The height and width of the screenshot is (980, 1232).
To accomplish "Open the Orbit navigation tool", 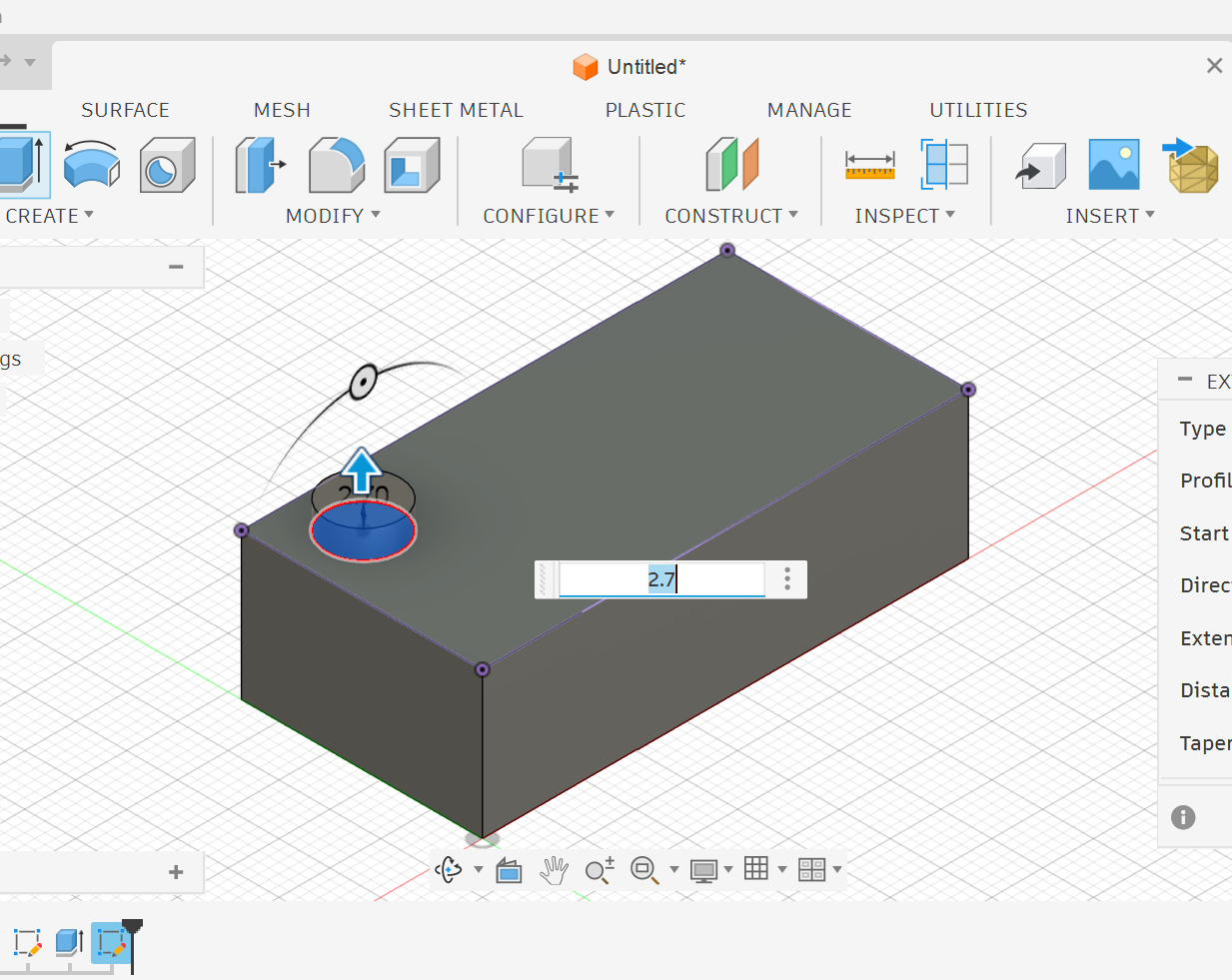I will (449, 870).
